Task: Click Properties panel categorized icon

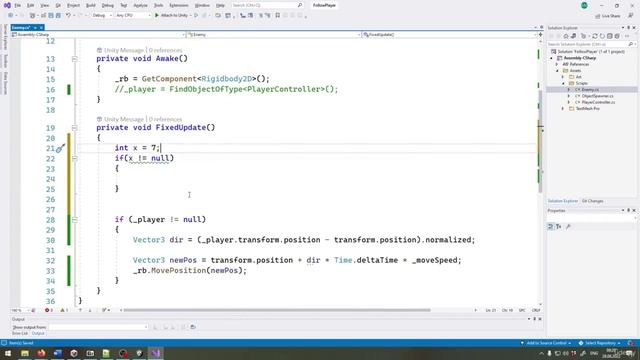Action: tap(551, 227)
